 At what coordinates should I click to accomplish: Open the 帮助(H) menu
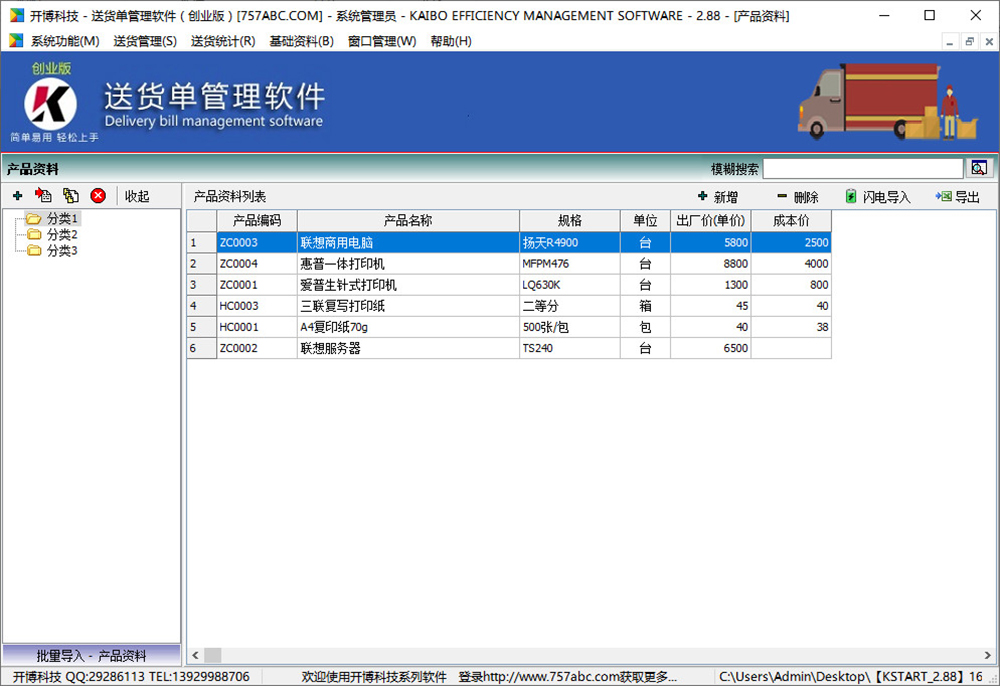[451, 41]
